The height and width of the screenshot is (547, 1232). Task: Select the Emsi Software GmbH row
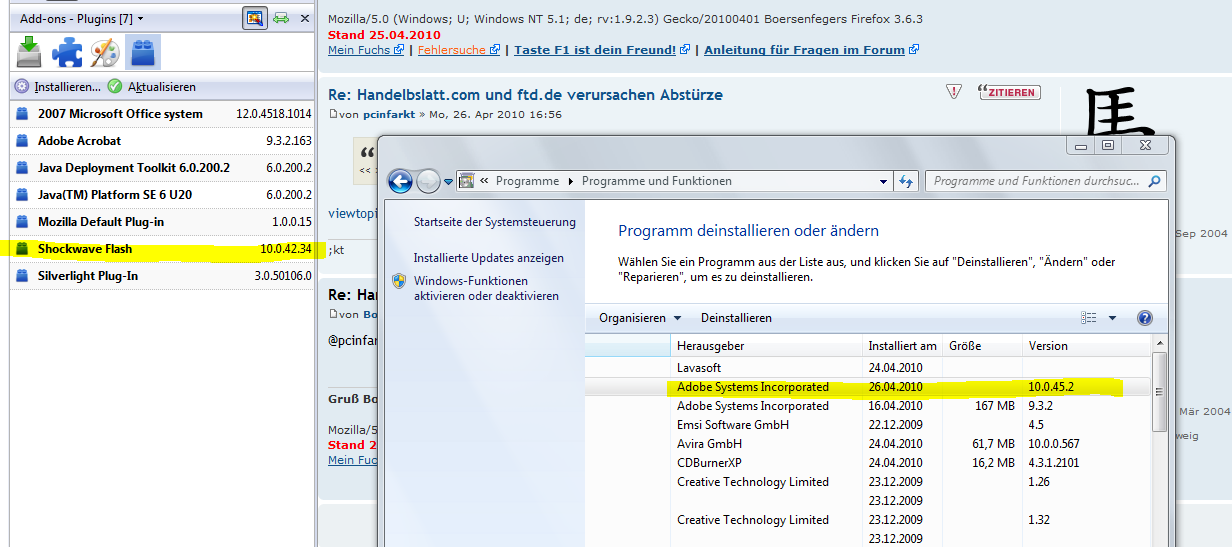(868, 425)
